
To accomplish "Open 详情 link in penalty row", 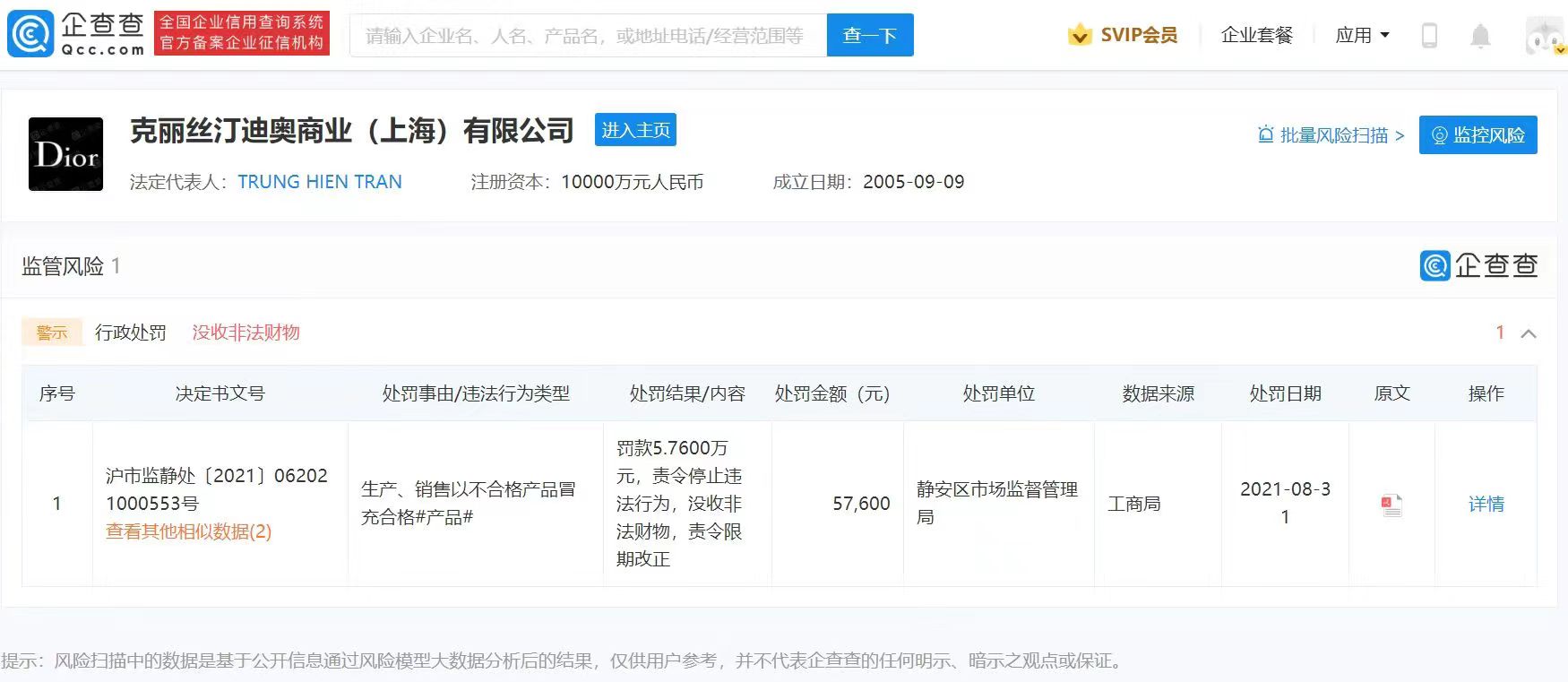I will click(x=1486, y=505).
